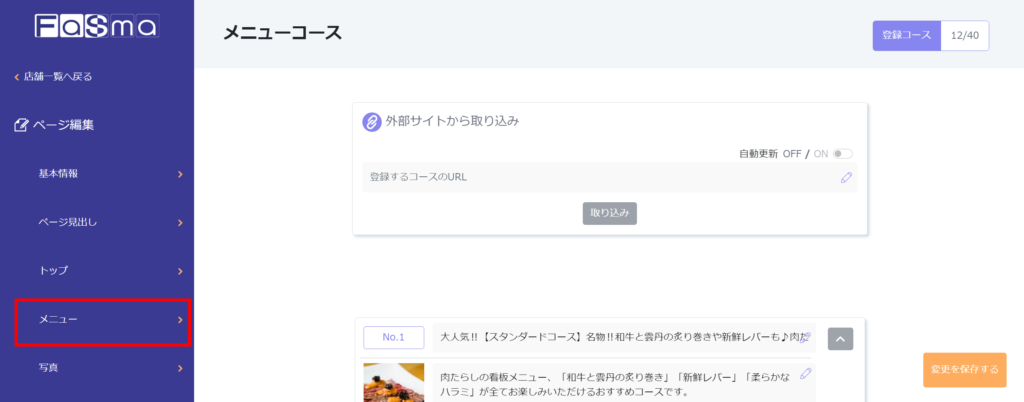This screenshot has height=402, width=1024.
Task: Expand the 写真 sidebar arrow
Action: click(180, 368)
